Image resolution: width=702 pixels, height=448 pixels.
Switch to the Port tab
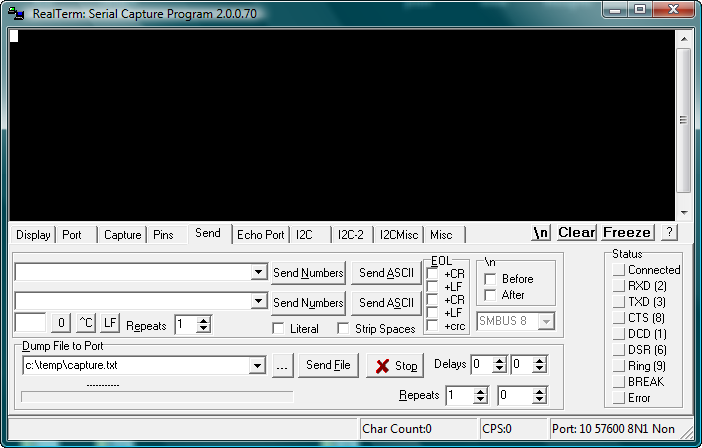coord(72,235)
